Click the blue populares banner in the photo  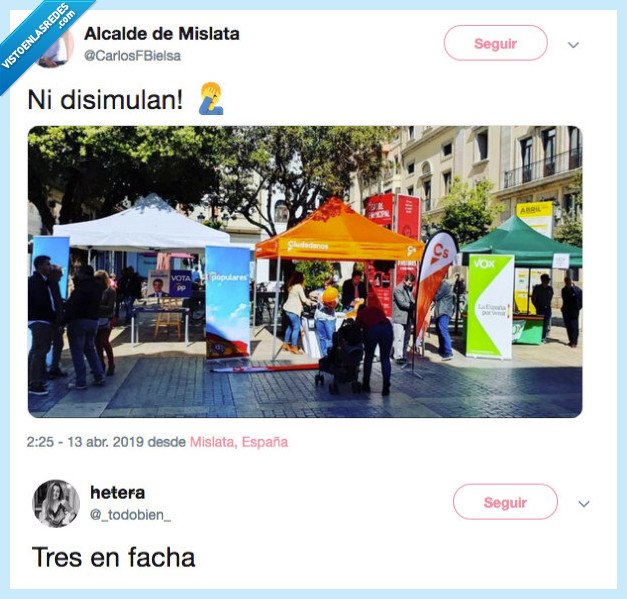pos(228,302)
